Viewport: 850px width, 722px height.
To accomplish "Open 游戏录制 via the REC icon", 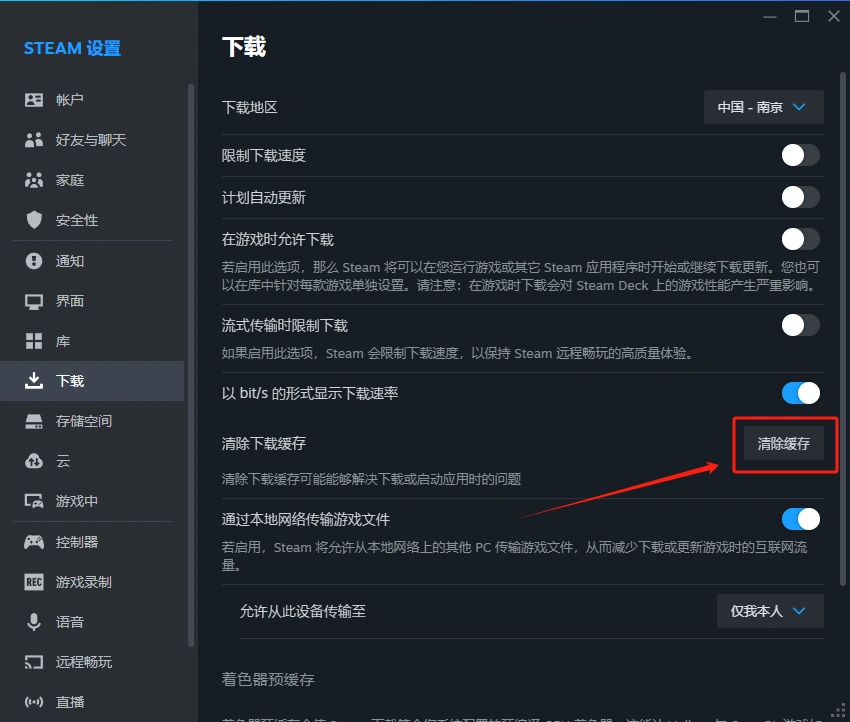I will click(32, 581).
